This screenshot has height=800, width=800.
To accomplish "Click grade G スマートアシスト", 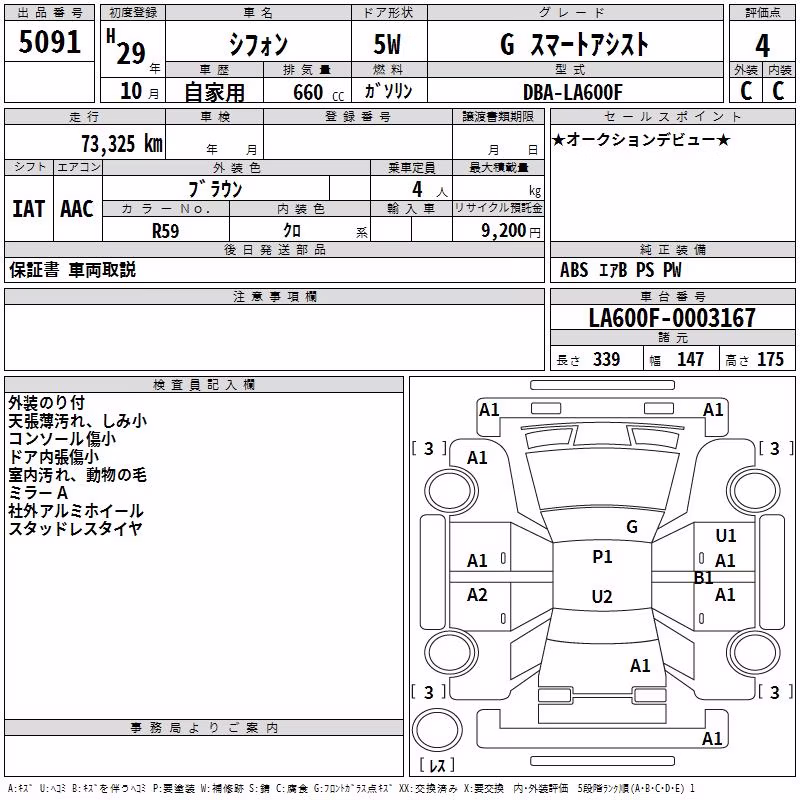I will point(574,44).
